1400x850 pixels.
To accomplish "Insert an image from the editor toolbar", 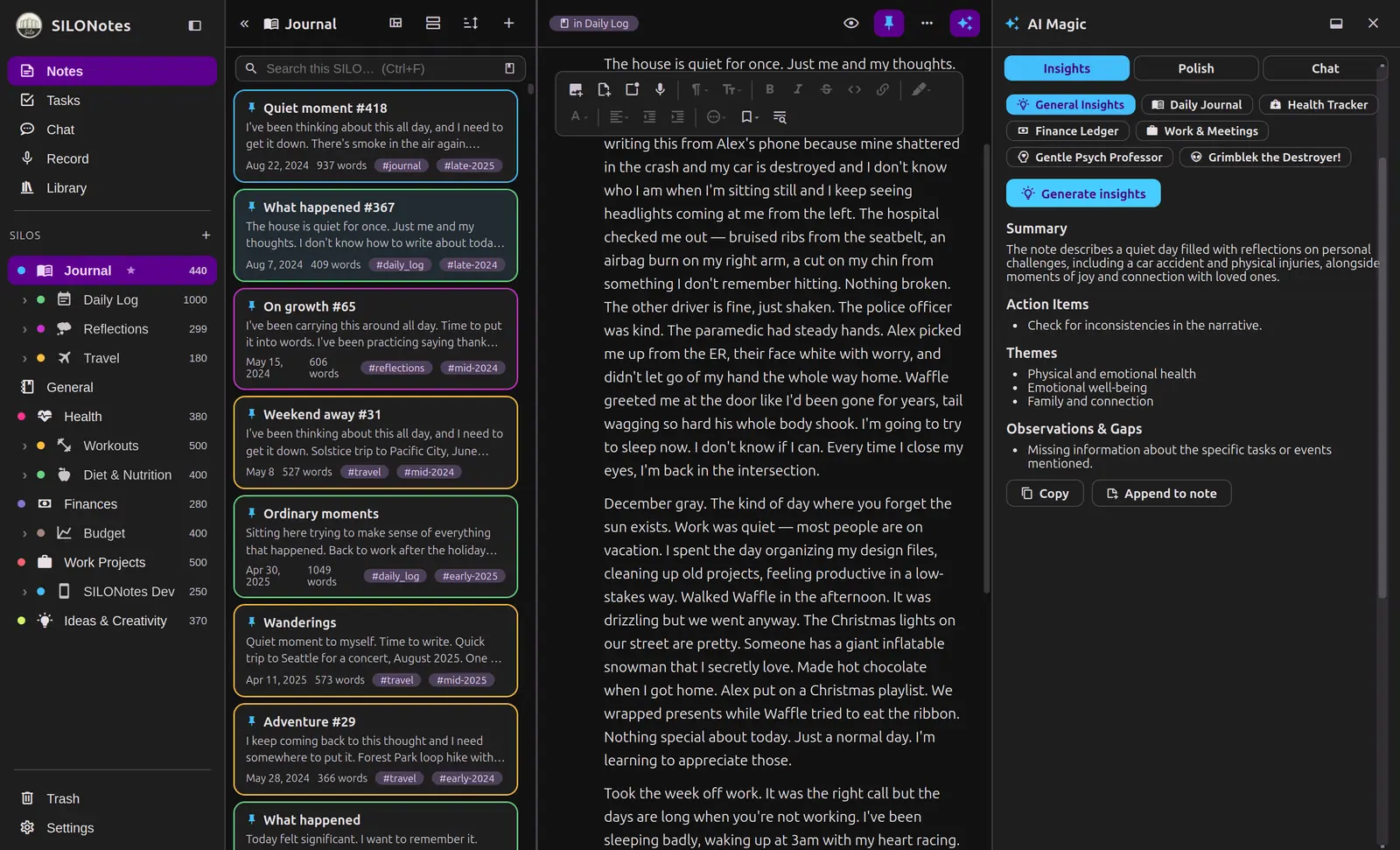I will 576,89.
